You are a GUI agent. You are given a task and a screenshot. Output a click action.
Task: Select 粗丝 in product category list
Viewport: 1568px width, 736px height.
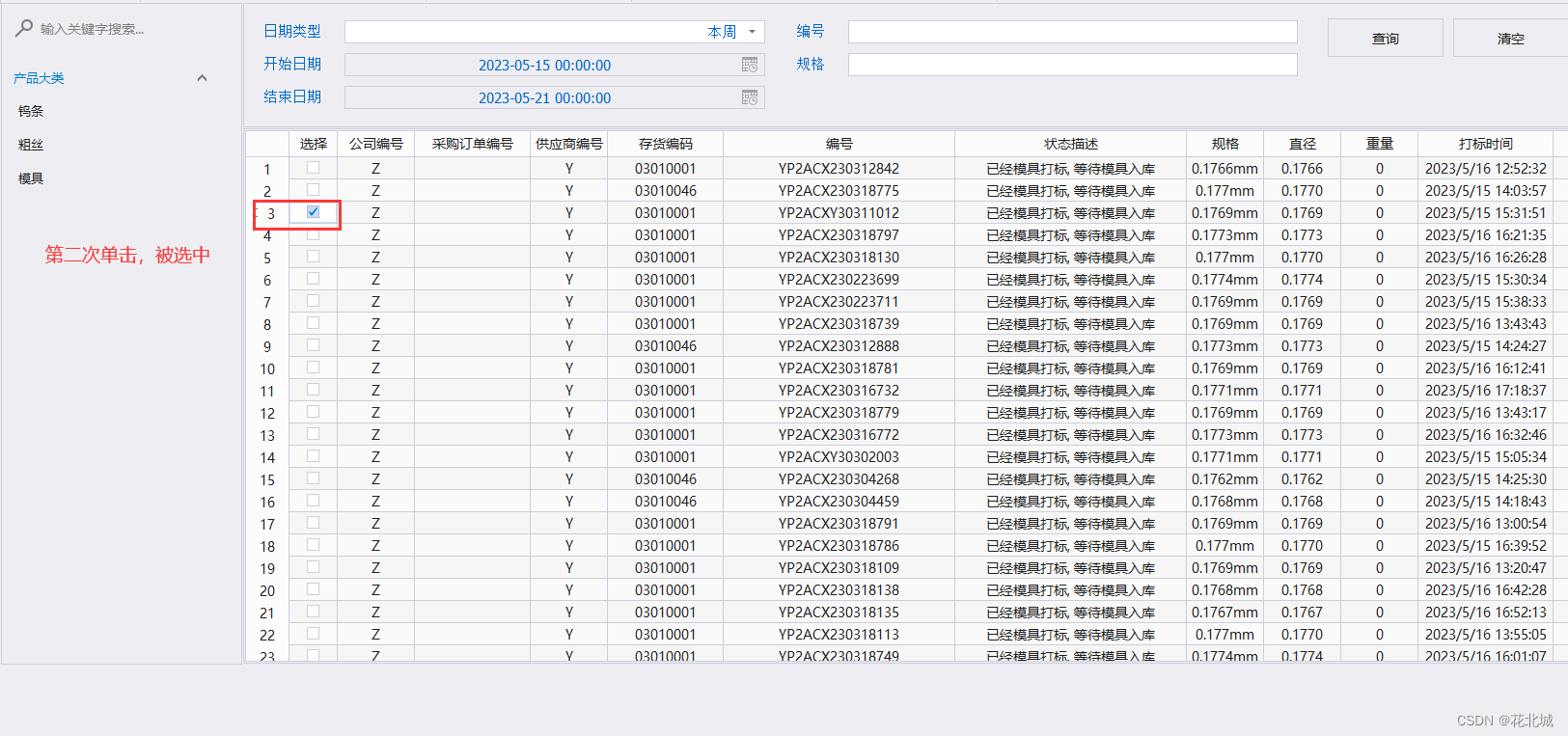31,145
